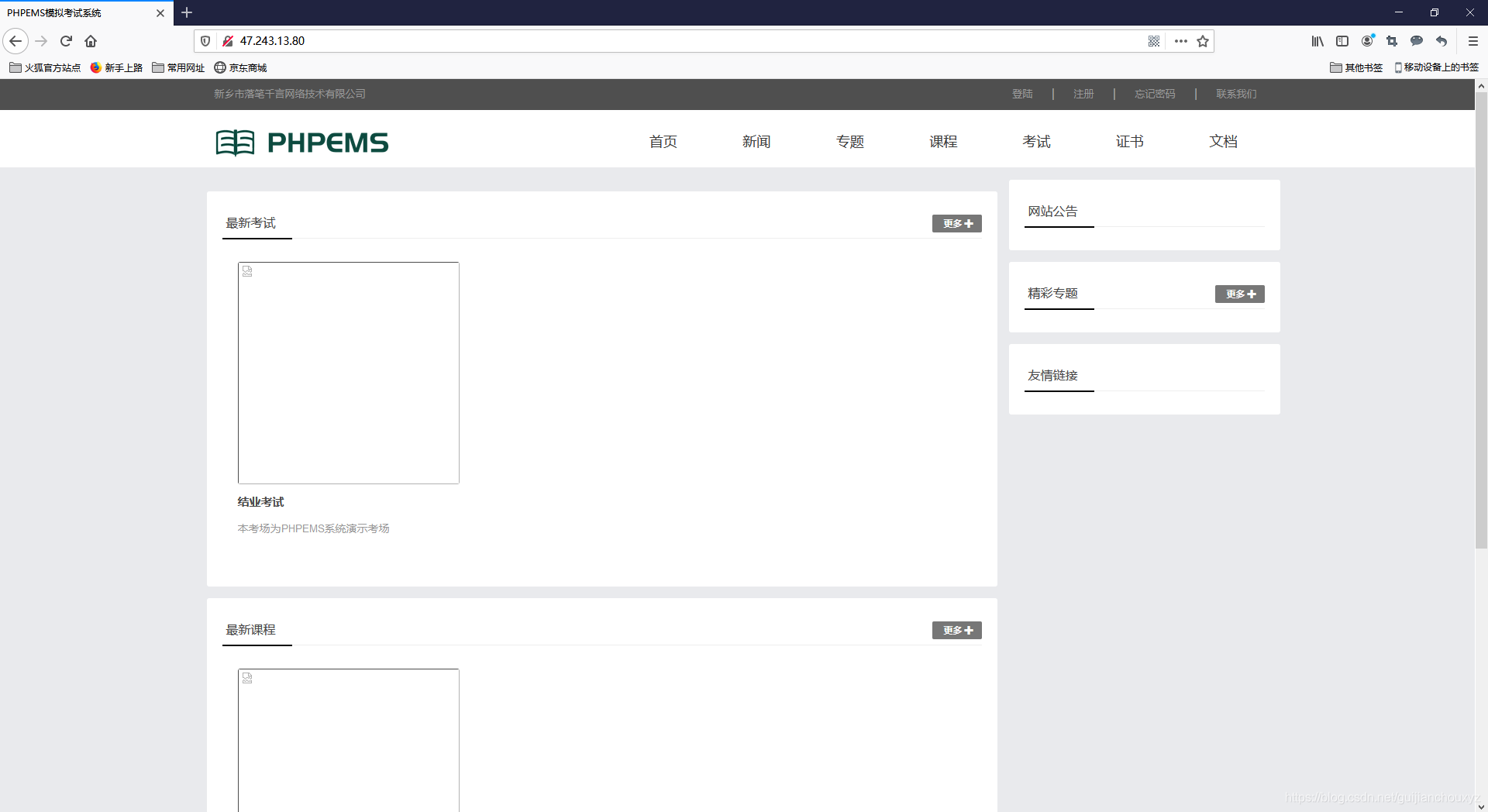Viewport: 1488px width, 812px height.
Task: Click the scrollbar down arrow
Action: tap(1481, 806)
